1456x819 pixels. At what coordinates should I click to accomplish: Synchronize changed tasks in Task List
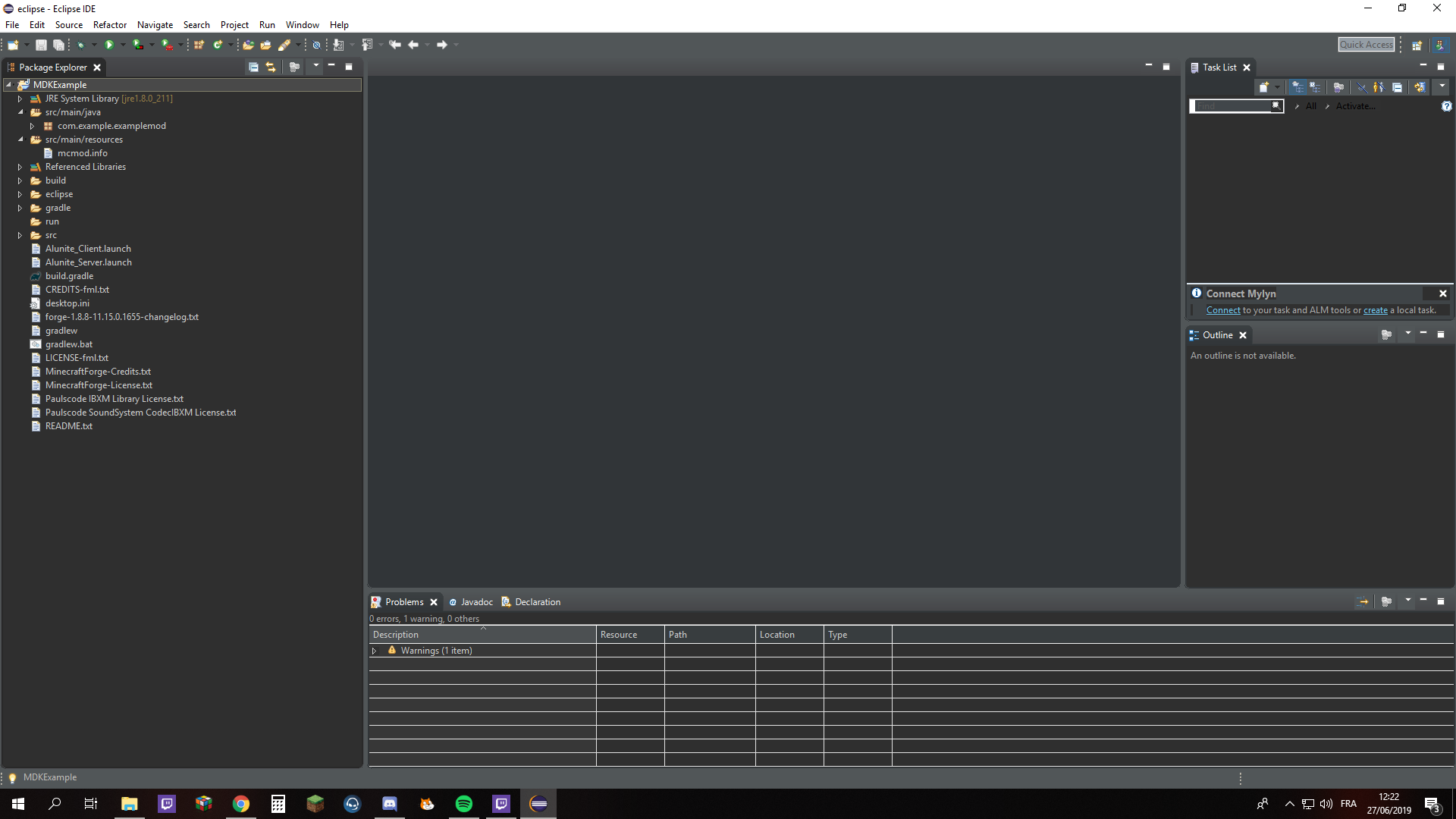point(1419,87)
